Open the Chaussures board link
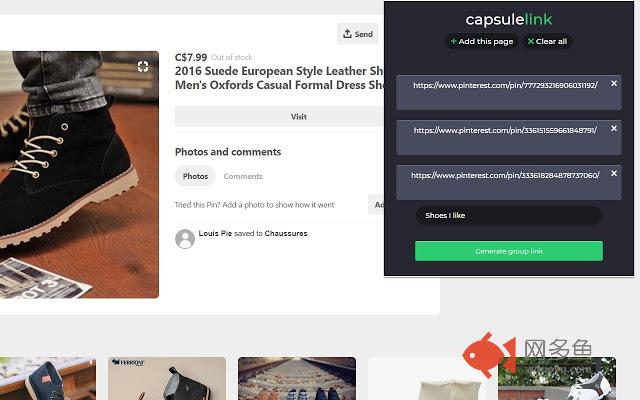This screenshot has height=400, width=640. click(286, 233)
